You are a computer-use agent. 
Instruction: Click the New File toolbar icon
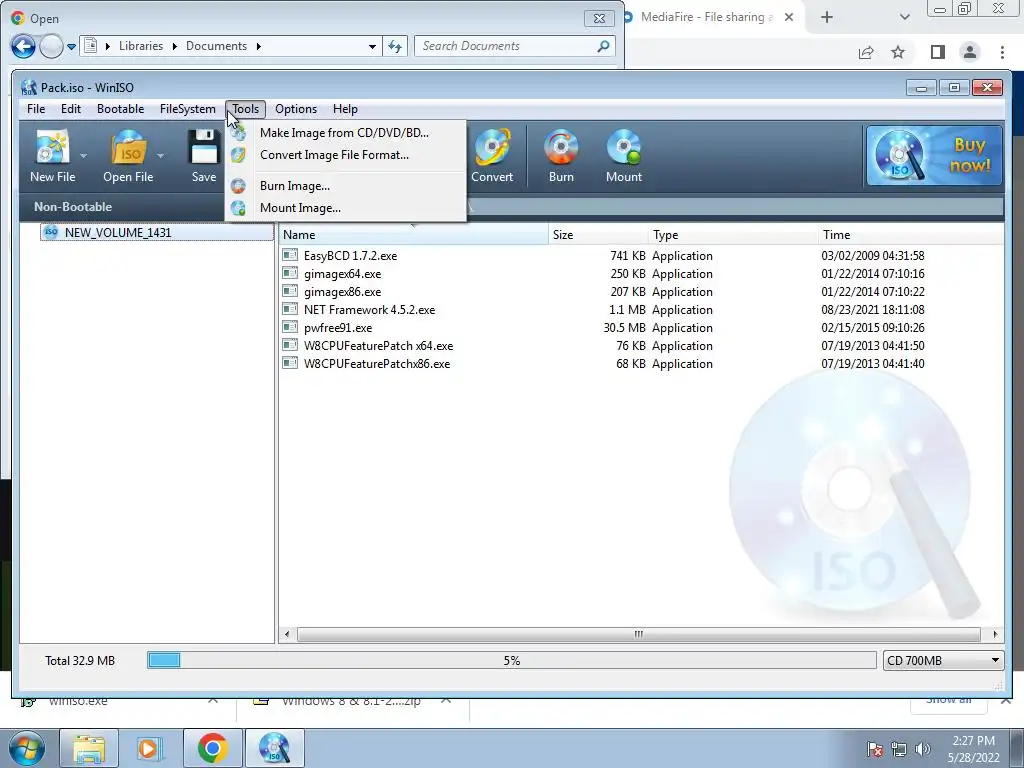pyautogui.click(x=52, y=147)
